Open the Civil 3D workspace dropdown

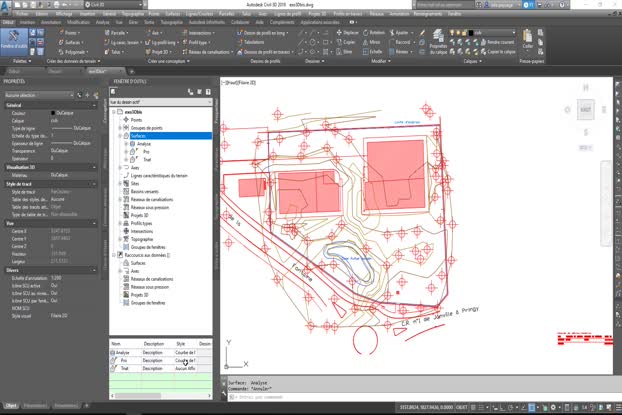114,5
